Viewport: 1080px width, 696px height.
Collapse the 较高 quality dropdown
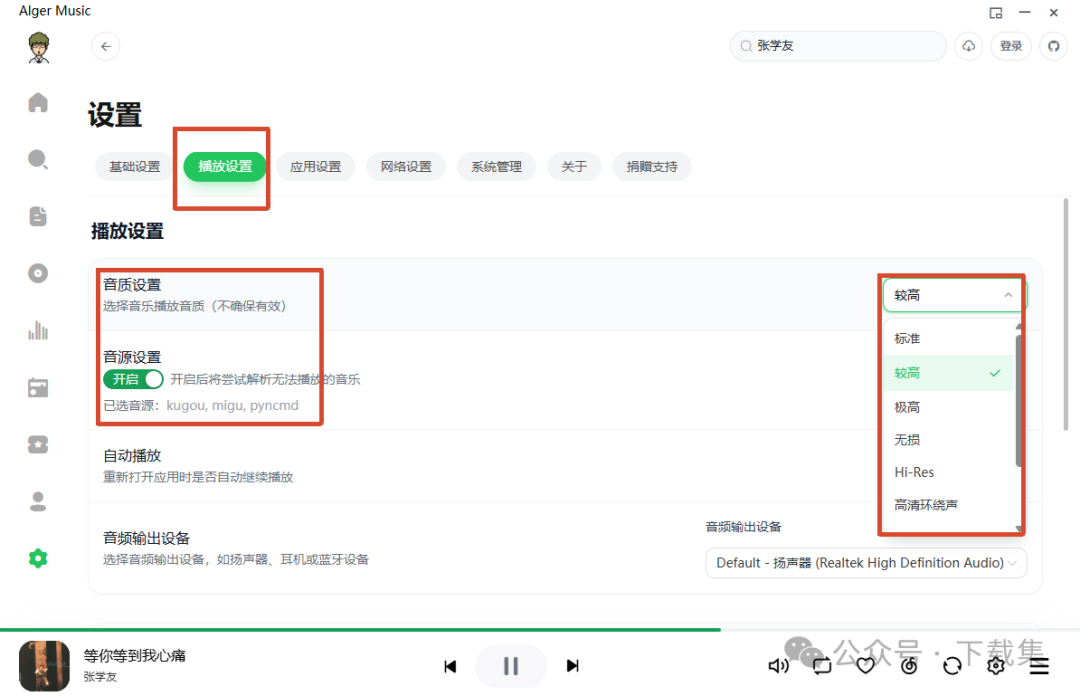pos(953,295)
